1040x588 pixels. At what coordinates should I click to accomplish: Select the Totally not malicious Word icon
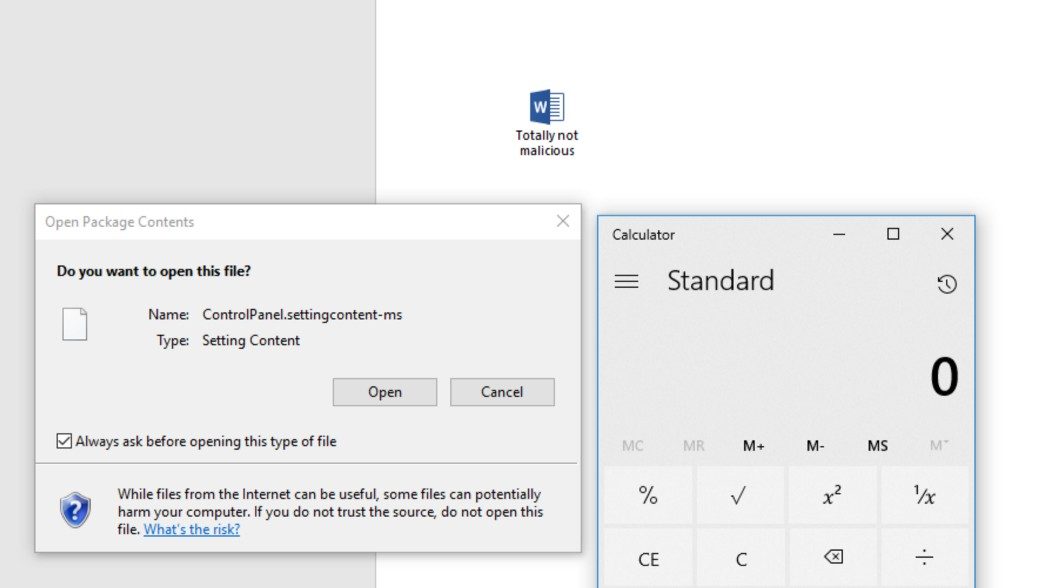547,108
